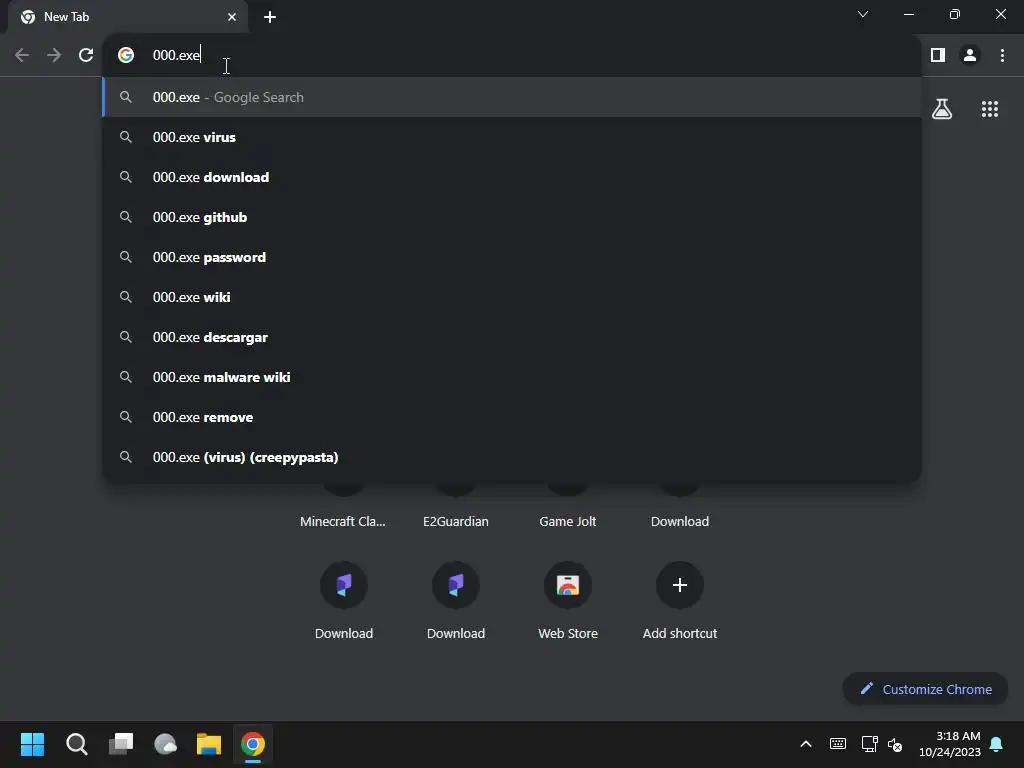Select the '000.exe wiki' suggestion

click(512, 297)
